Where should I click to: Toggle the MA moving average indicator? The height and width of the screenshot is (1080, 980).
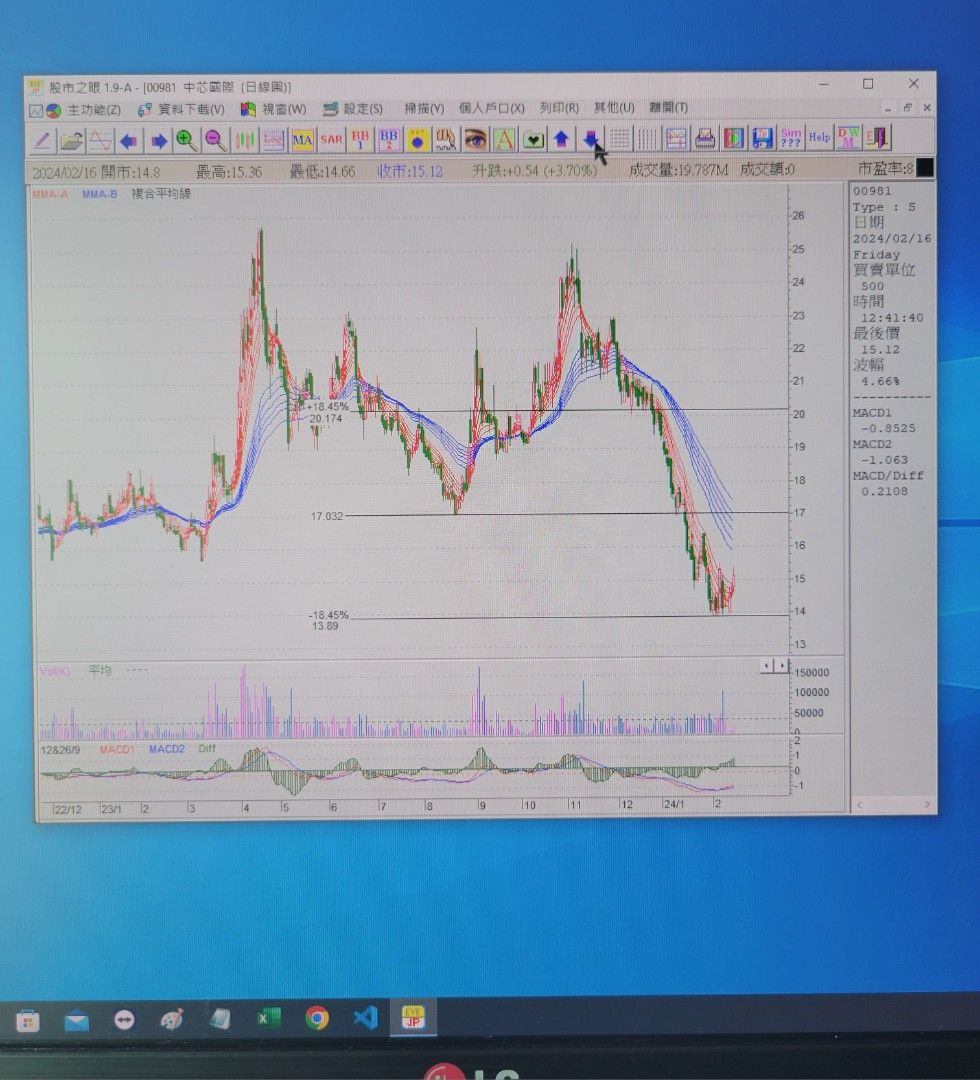coord(303,139)
